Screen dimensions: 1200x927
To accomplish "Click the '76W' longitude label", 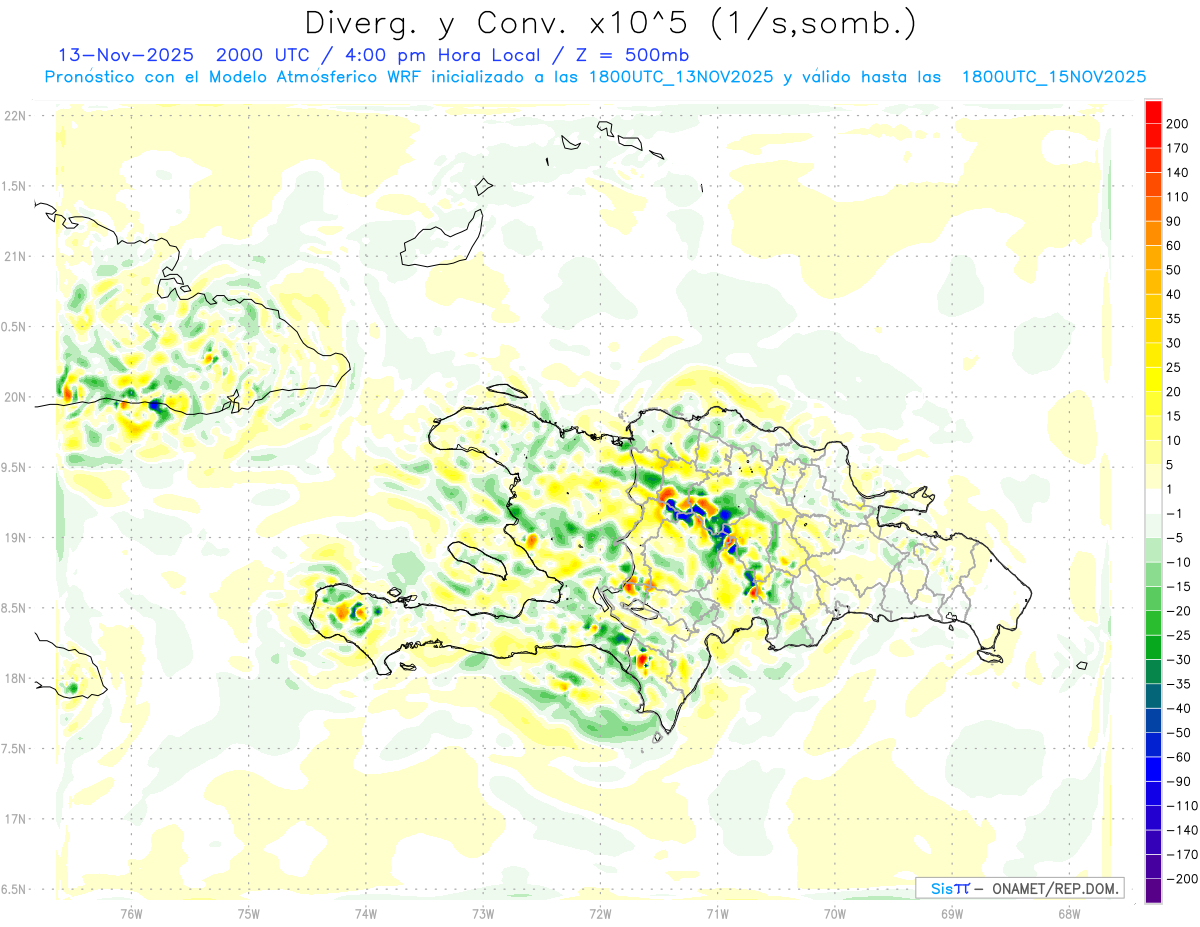I will (131, 913).
